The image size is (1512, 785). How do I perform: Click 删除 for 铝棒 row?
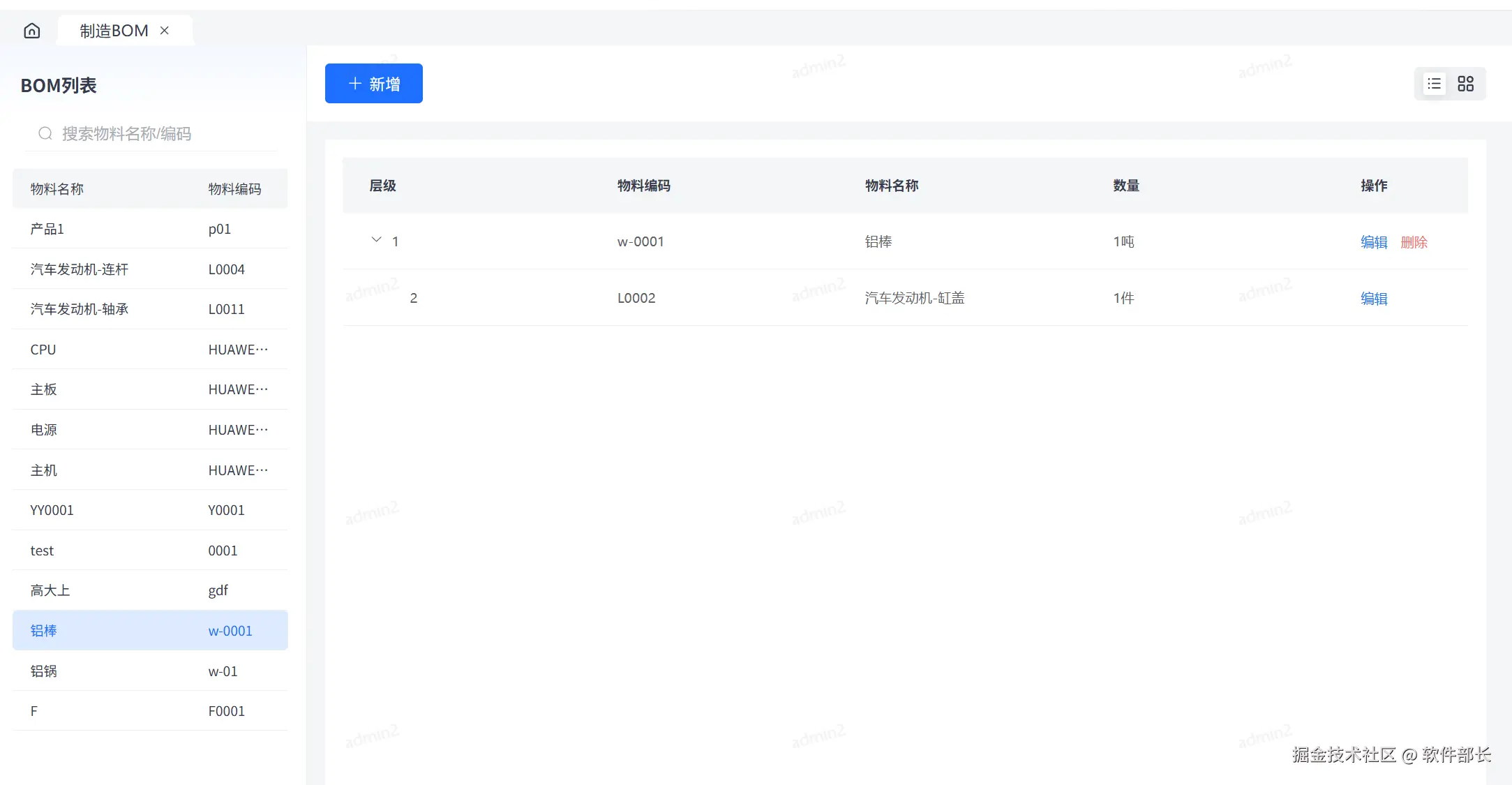pyautogui.click(x=1414, y=242)
